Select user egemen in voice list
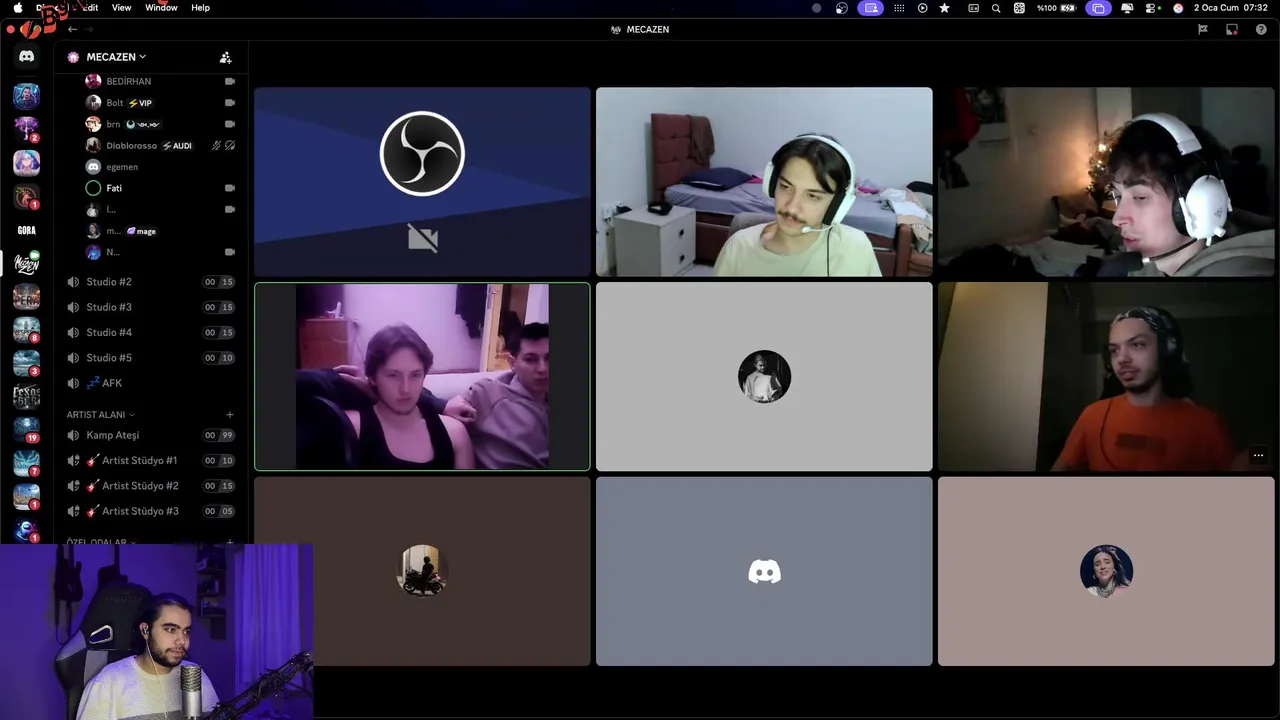Screen dimensions: 1280x720 coord(160,167)
